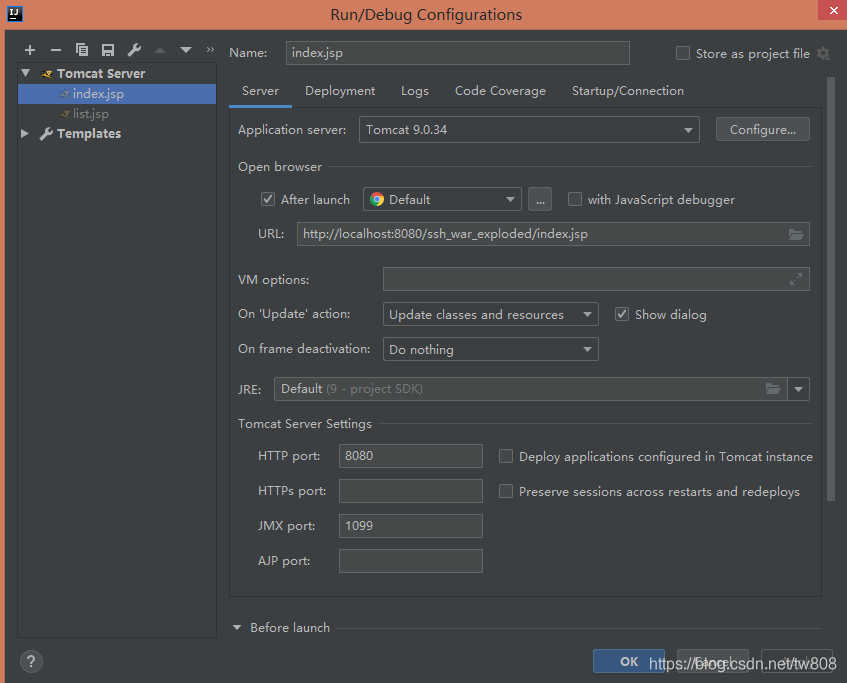
Task: Close the Run/Debug Configurations dialog
Action: [x=832, y=10]
